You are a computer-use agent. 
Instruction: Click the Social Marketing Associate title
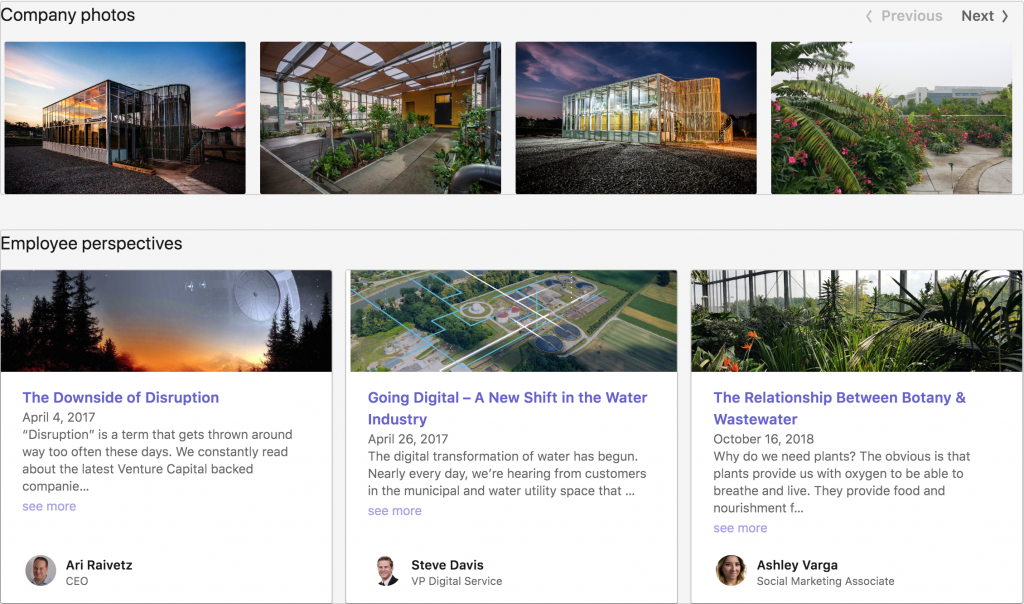pos(825,581)
